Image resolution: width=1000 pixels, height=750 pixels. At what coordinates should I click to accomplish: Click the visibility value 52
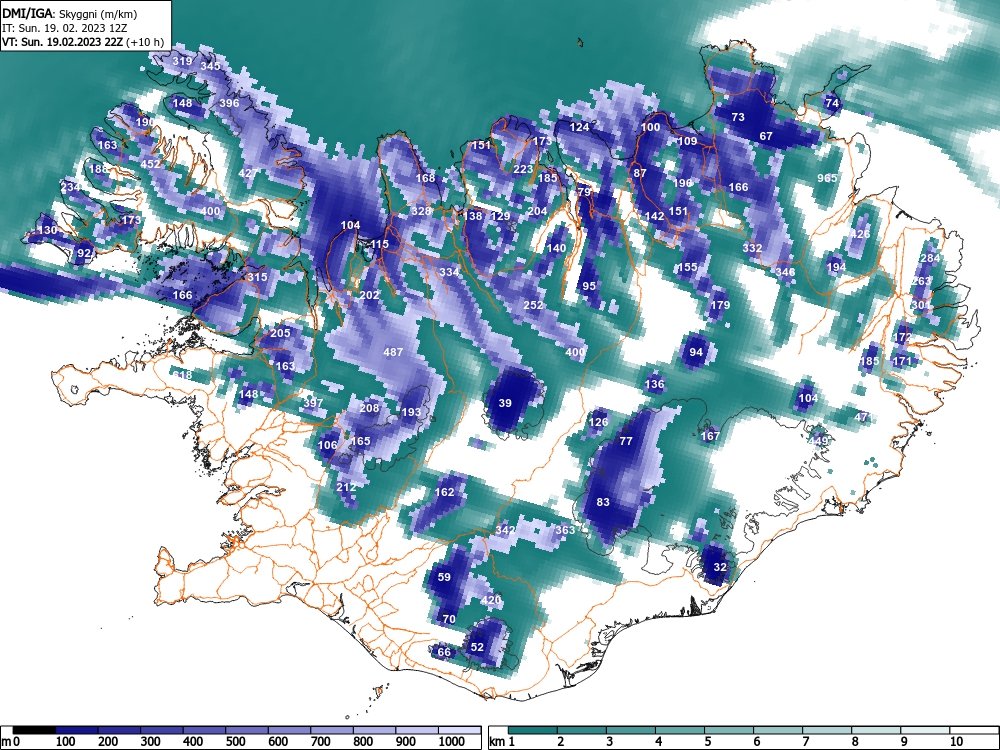[x=477, y=647]
